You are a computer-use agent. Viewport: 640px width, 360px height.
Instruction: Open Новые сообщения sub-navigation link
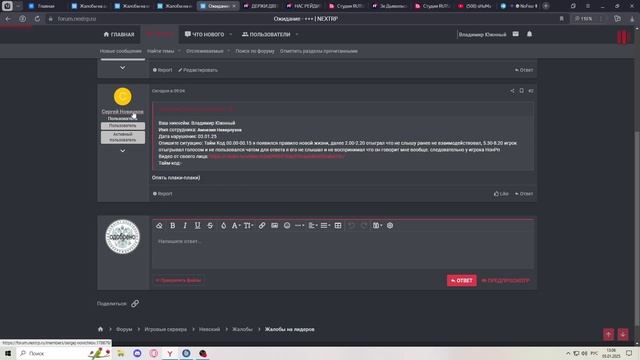point(121,51)
